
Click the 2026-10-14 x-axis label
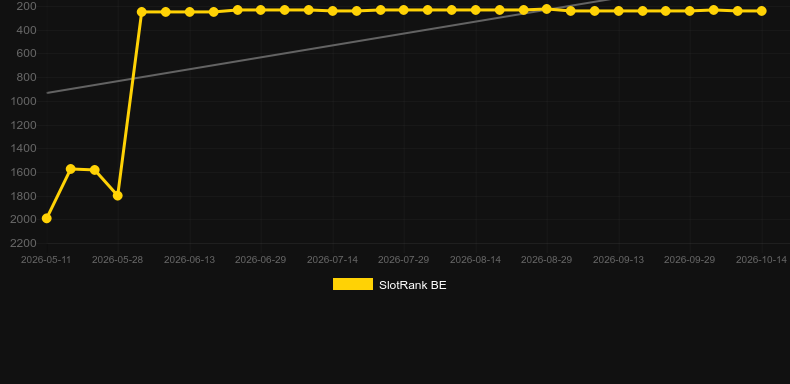761,260
